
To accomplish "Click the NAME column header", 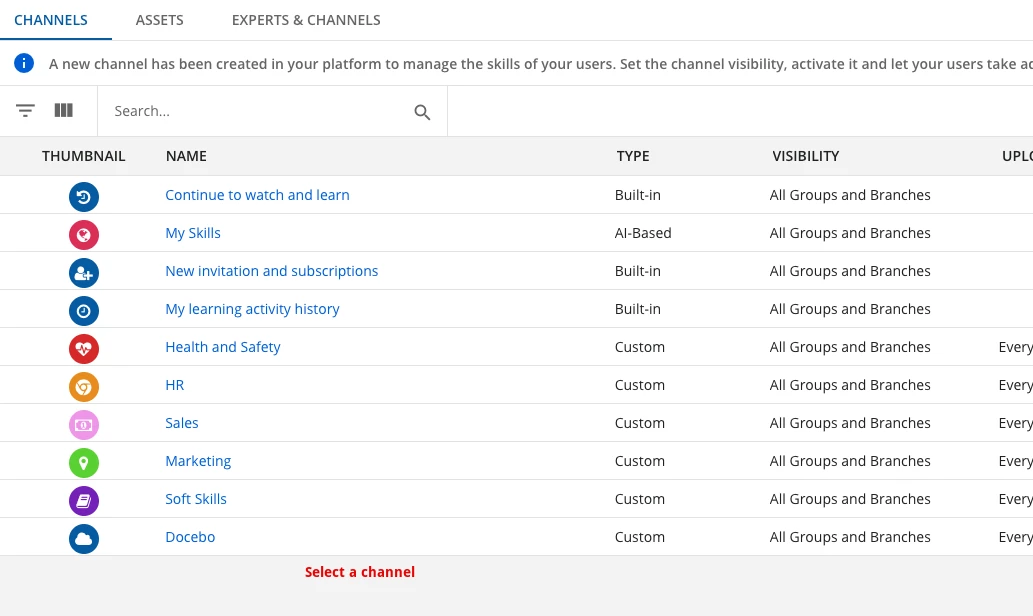I will pos(186,156).
